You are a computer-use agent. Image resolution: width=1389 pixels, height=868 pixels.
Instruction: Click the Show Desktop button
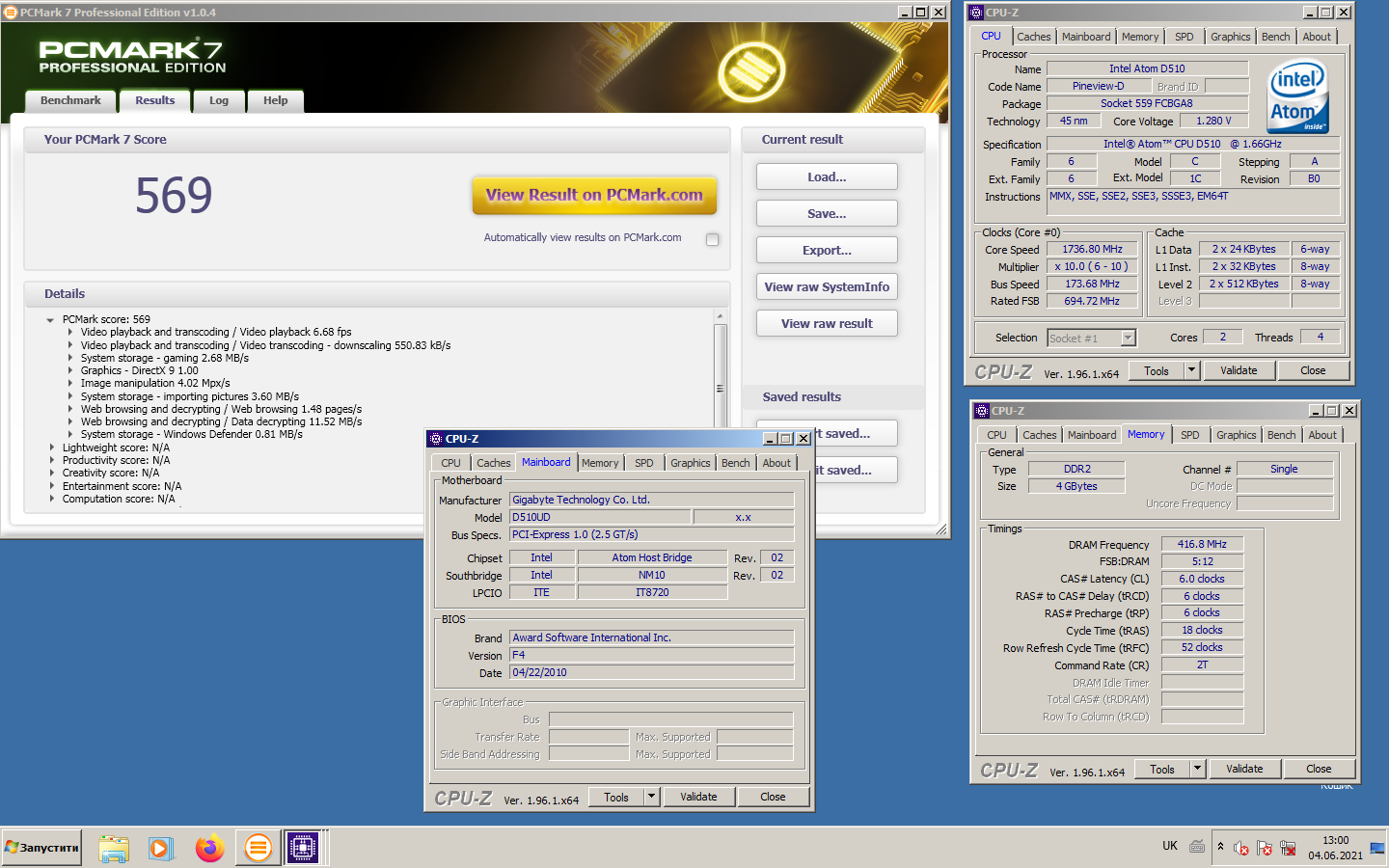point(1377,848)
